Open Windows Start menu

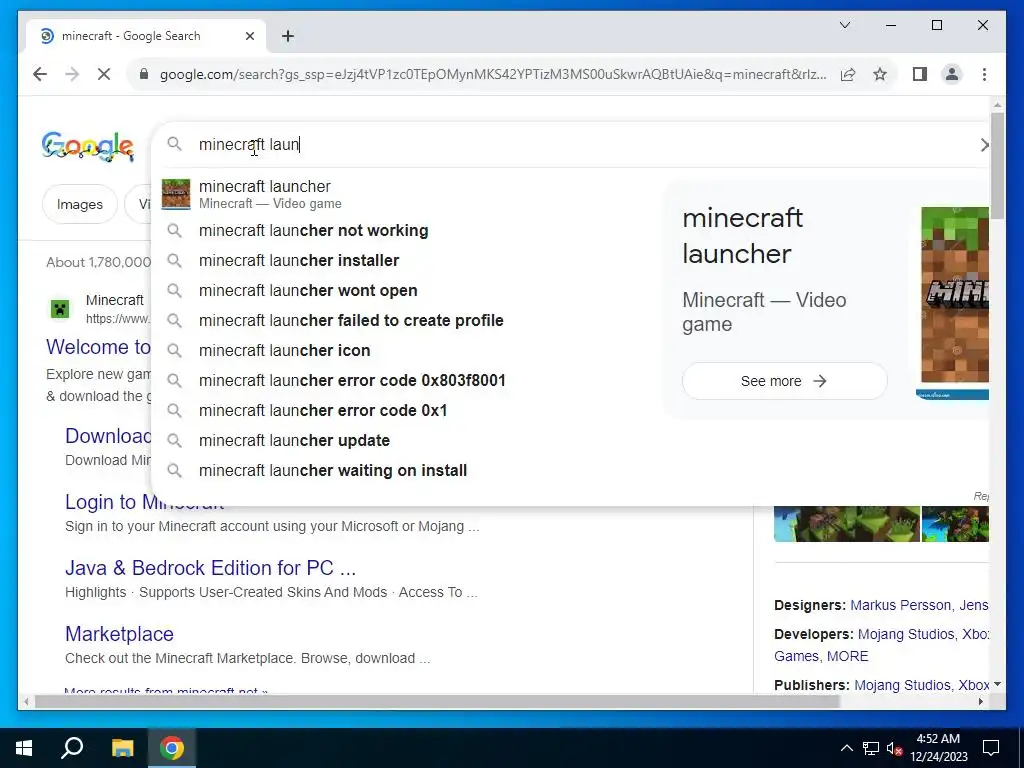pos(24,748)
